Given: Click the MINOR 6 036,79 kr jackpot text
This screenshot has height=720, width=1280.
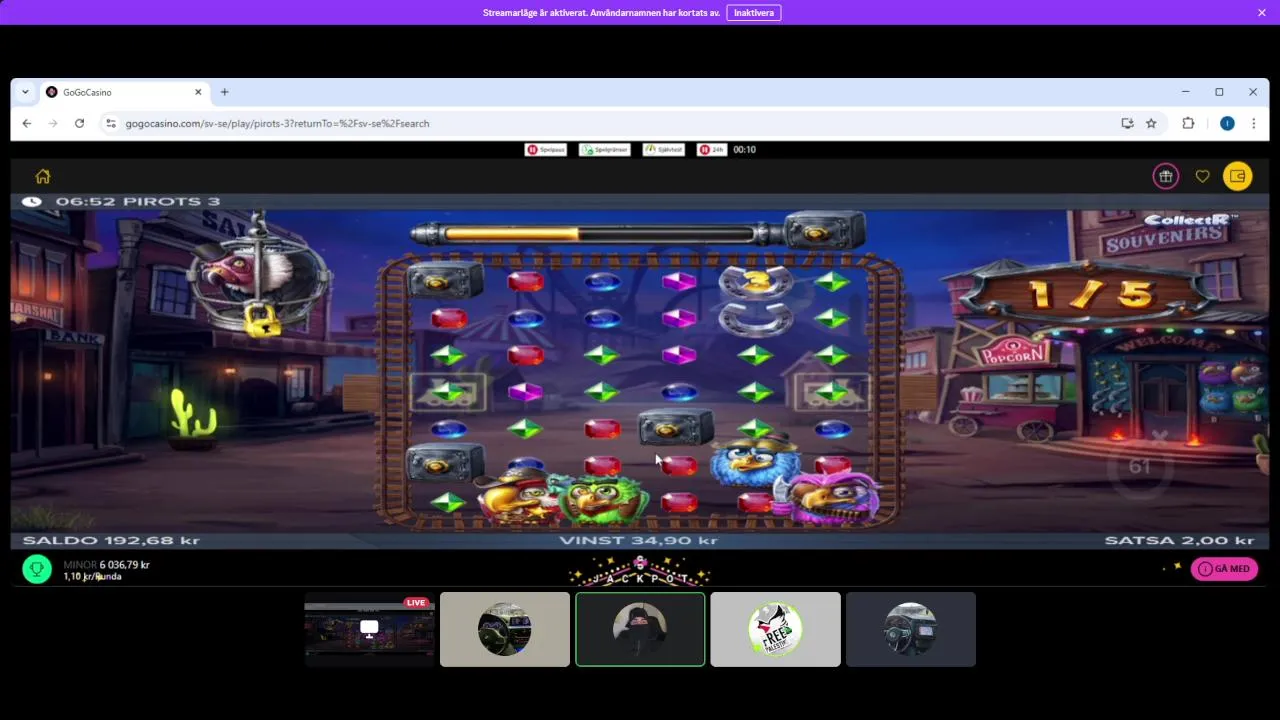Looking at the screenshot, I should 107,565.
